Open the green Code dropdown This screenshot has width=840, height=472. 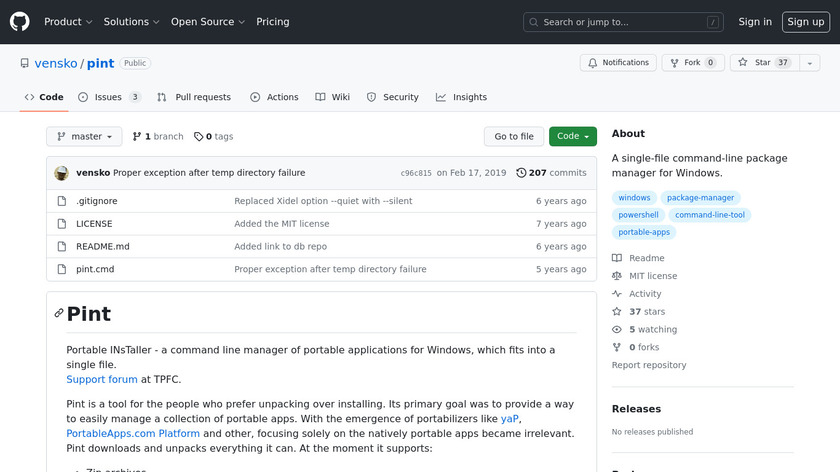573,137
